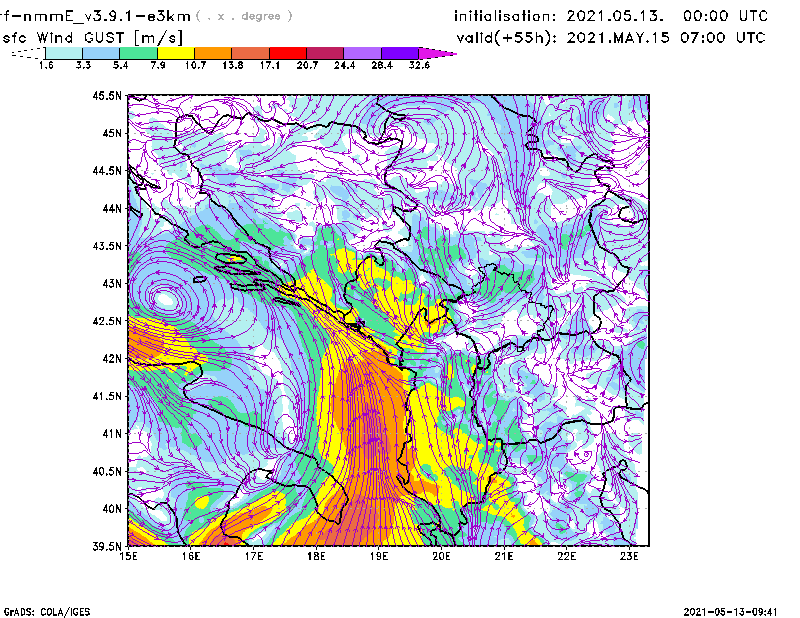
Task: Click the legend value 28.4
Action: (382, 65)
